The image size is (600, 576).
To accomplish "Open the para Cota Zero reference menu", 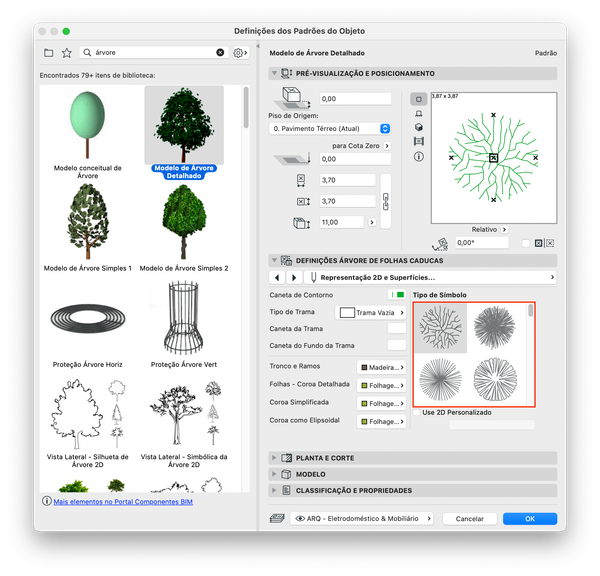I will pos(387,146).
